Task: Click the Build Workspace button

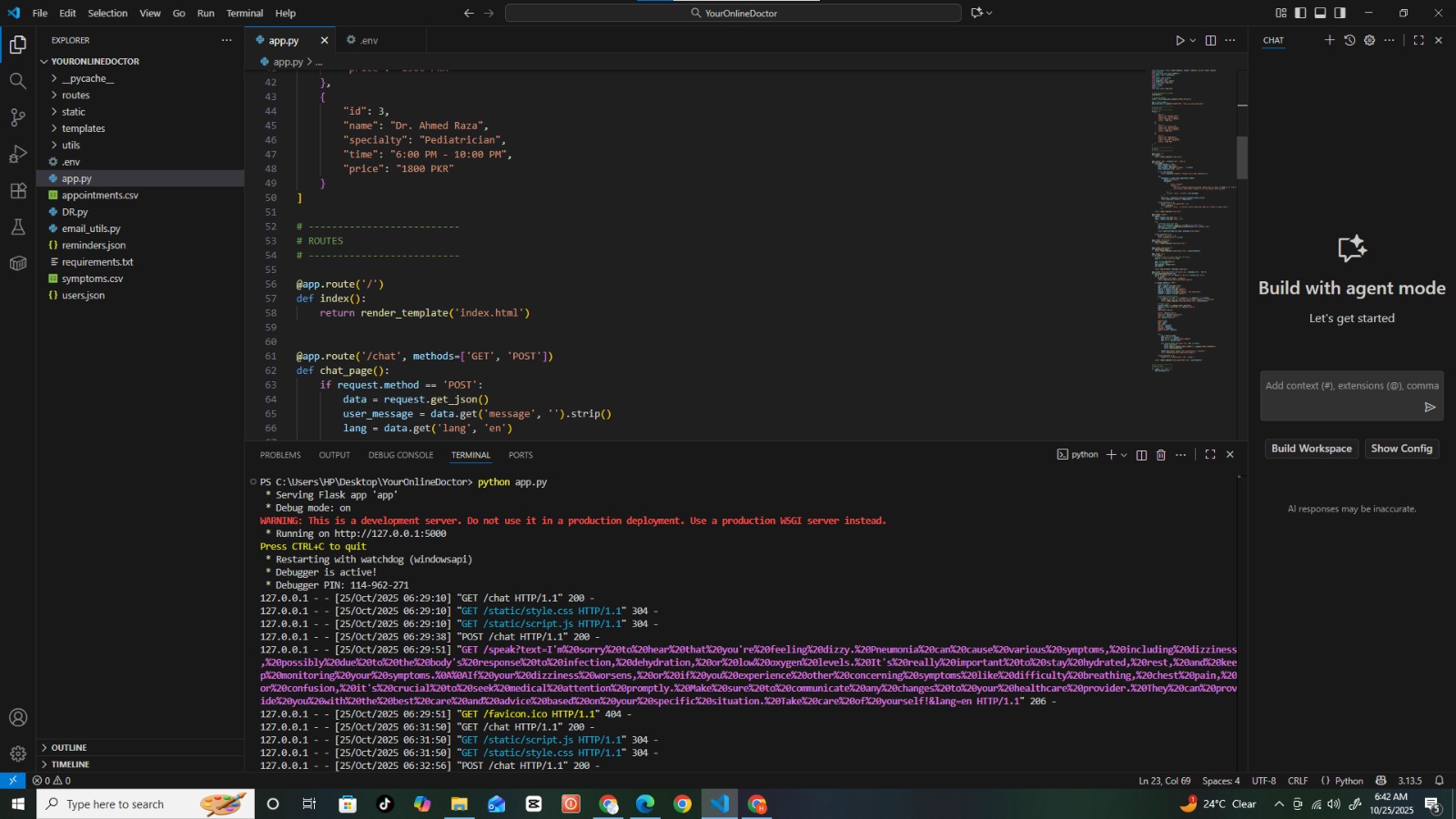Action: [1311, 449]
